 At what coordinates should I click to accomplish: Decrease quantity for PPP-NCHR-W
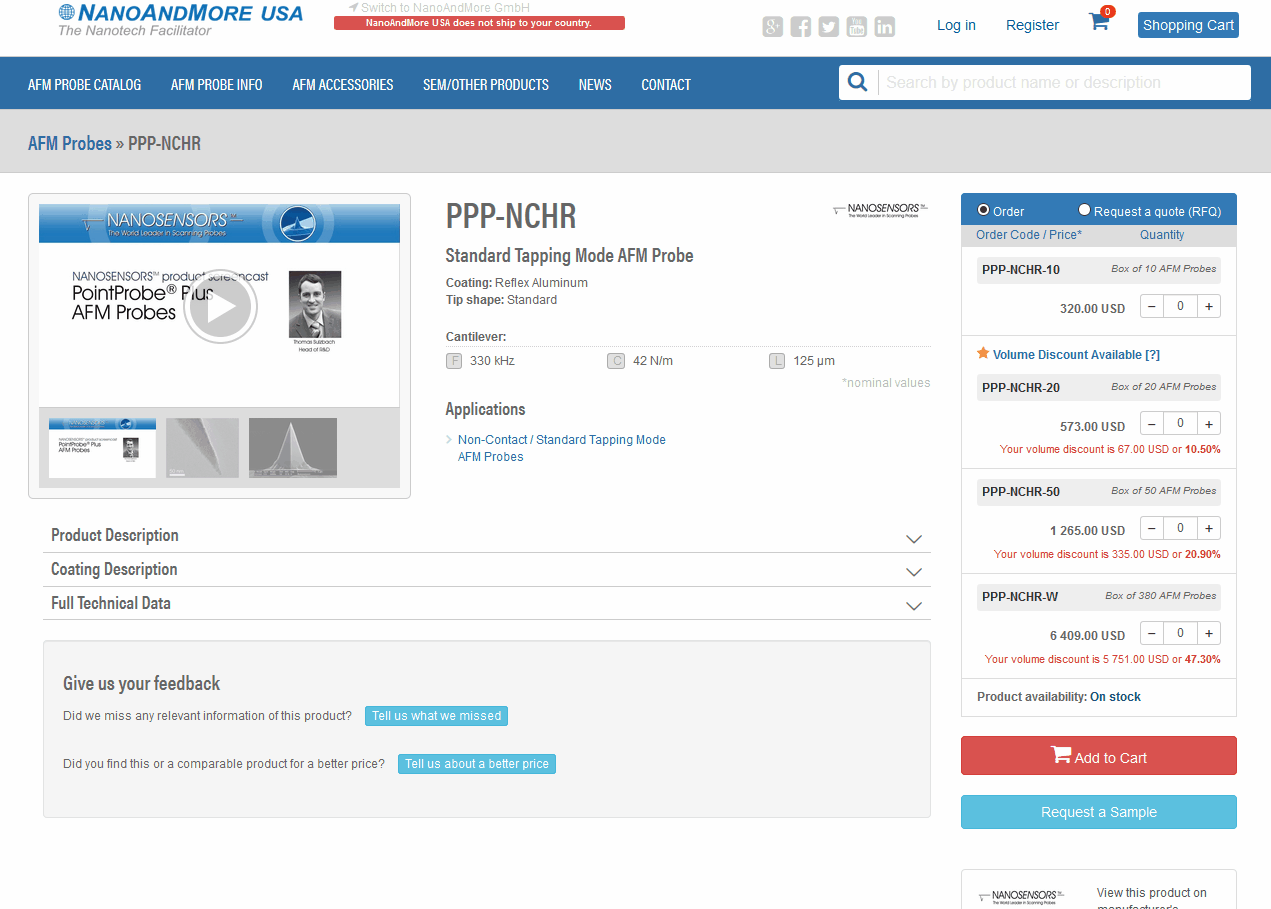tap(1152, 633)
